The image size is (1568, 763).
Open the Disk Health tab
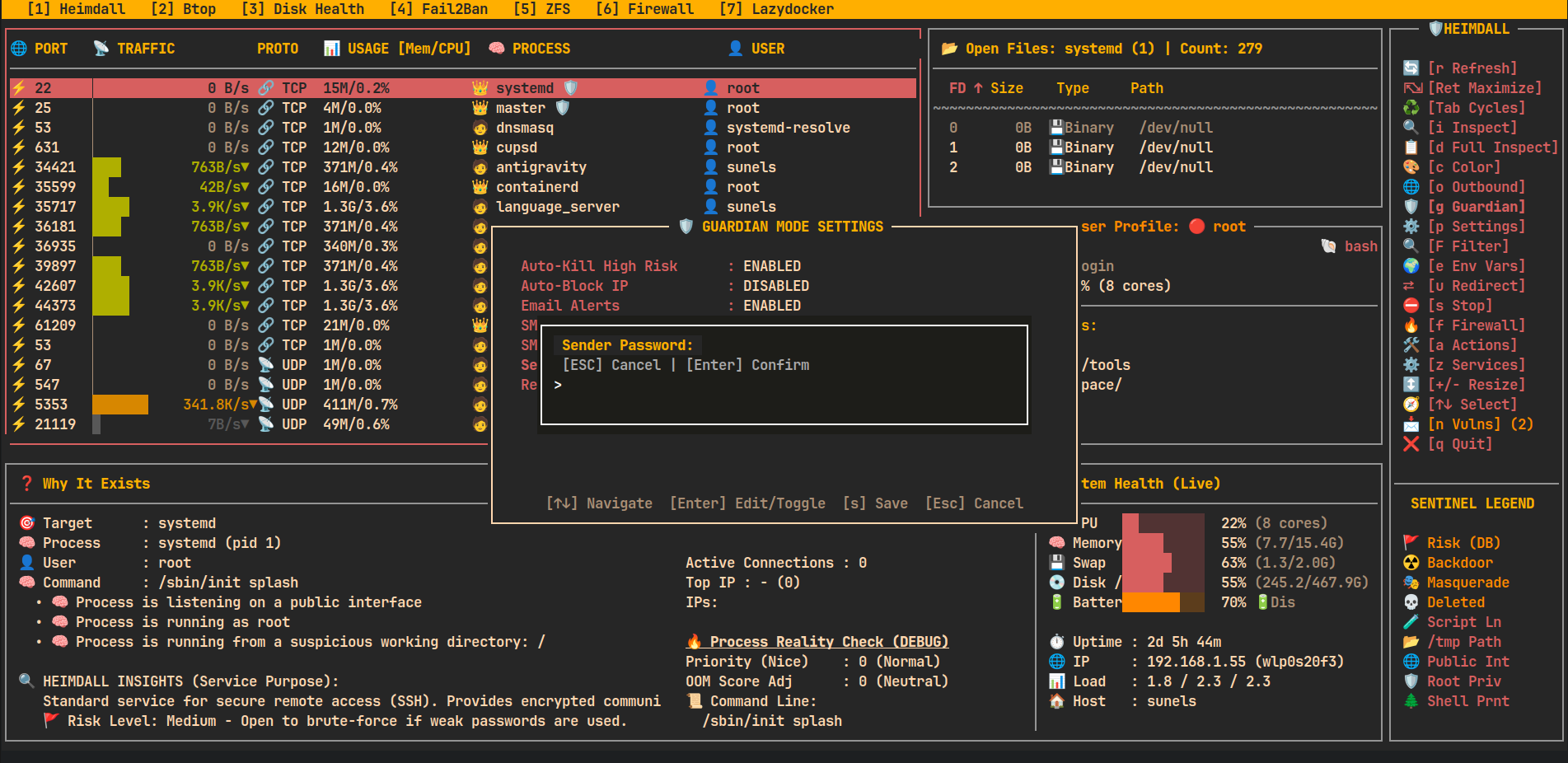coord(302,9)
